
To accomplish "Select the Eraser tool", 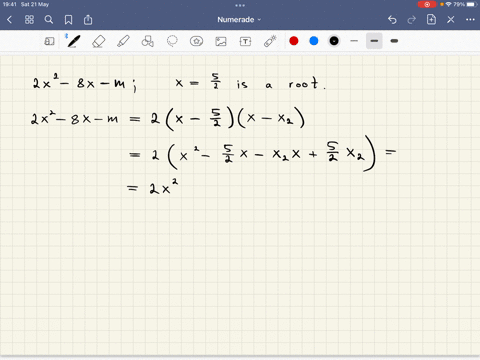I will tap(99, 41).
